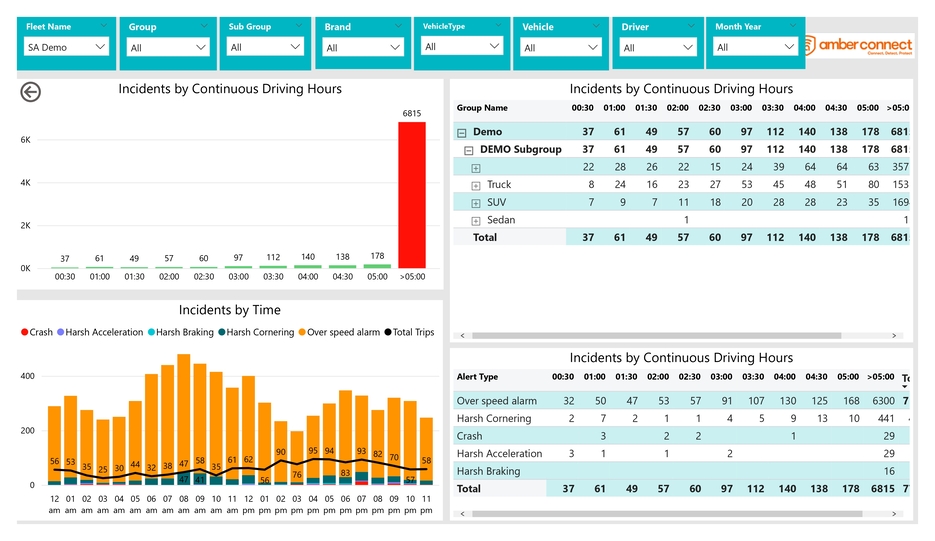Select the Harsh Cornering legend item

[260, 333]
